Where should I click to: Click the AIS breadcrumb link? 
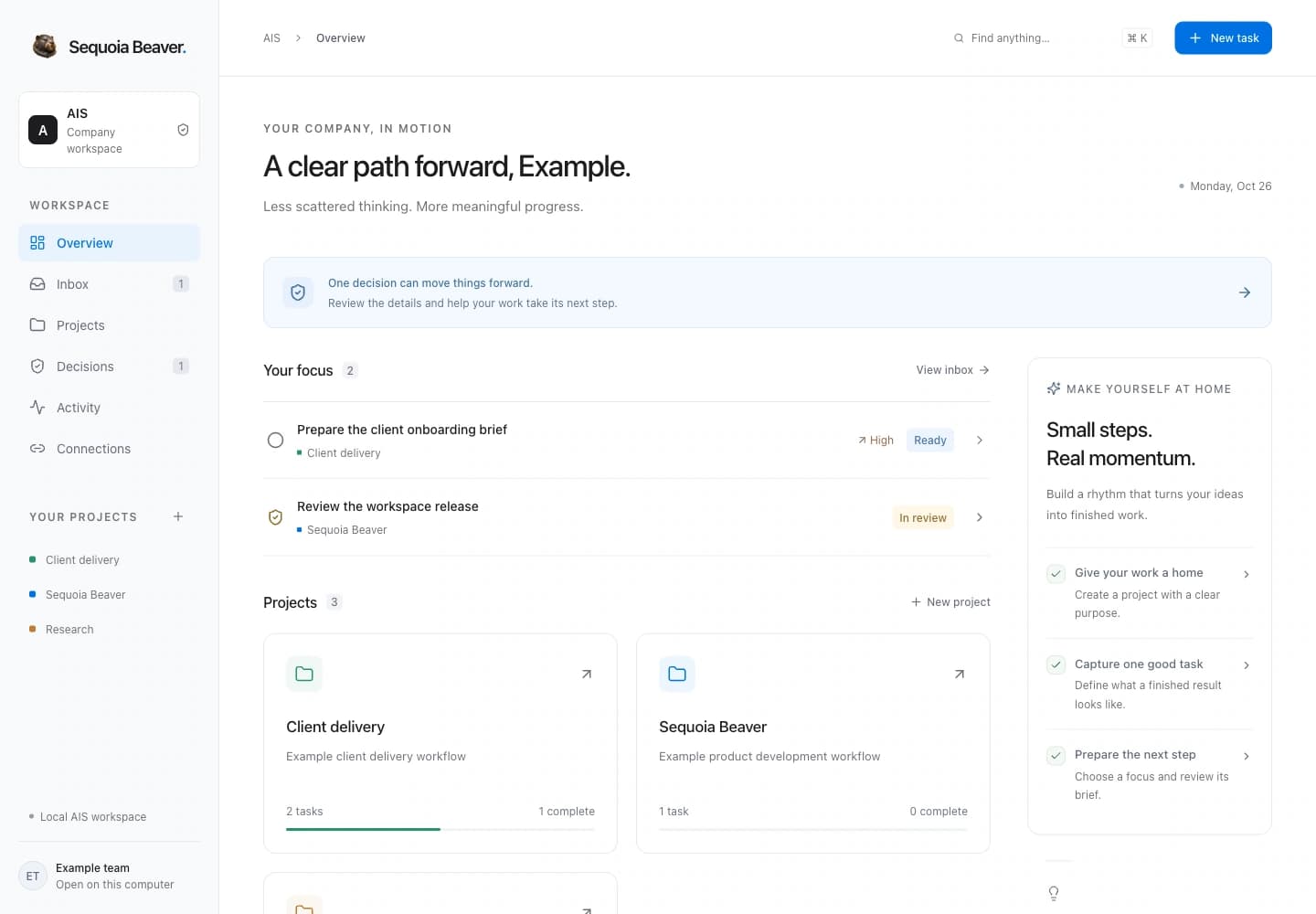coord(271,38)
